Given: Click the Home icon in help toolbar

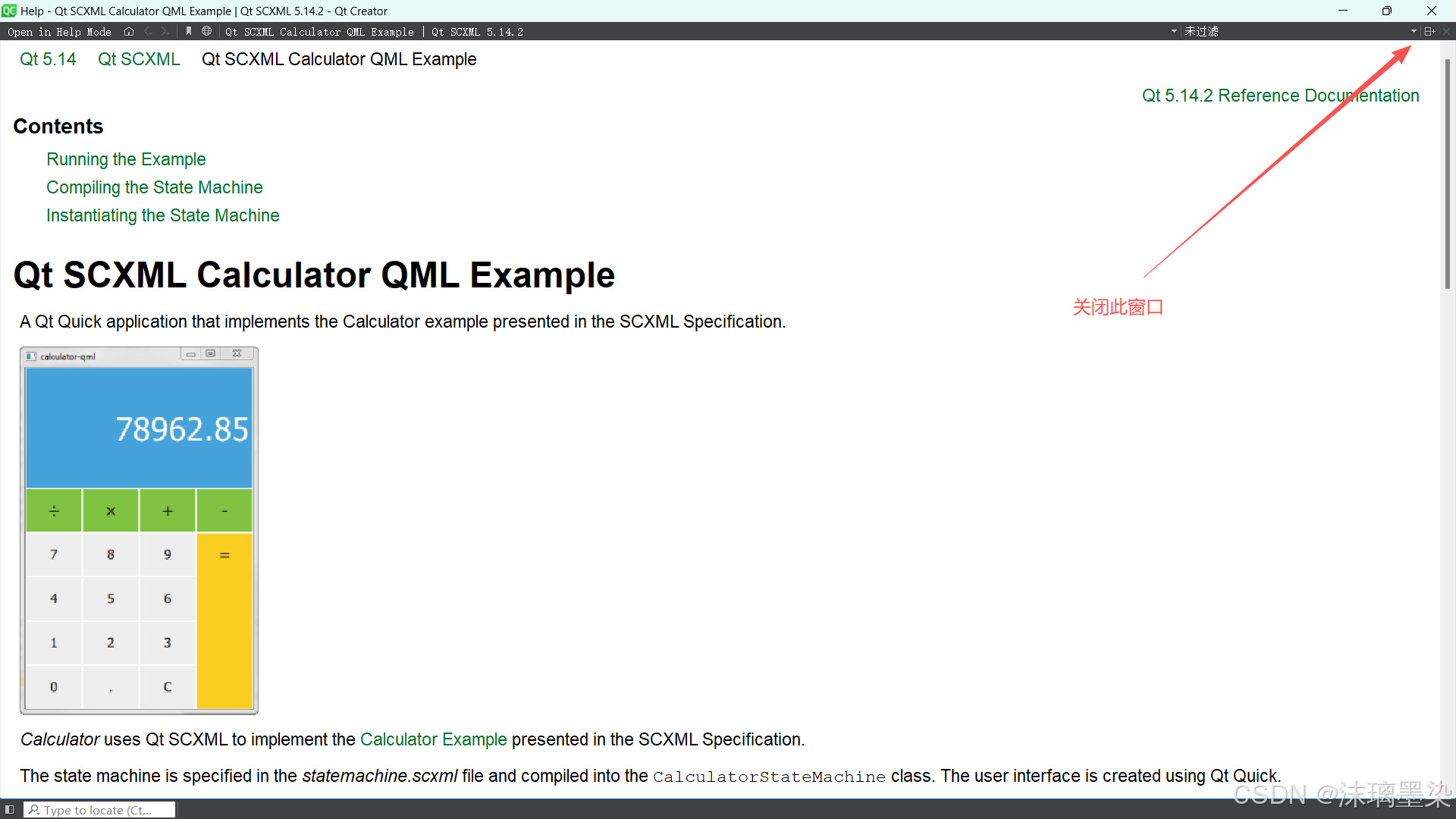Looking at the screenshot, I should [129, 32].
